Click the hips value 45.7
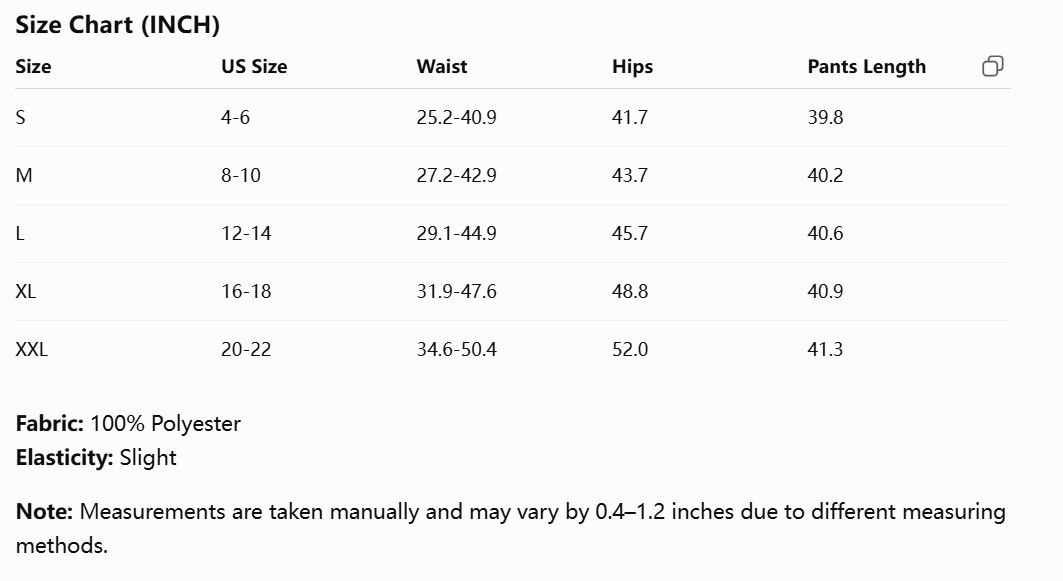1063x581 pixels. [630, 233]
